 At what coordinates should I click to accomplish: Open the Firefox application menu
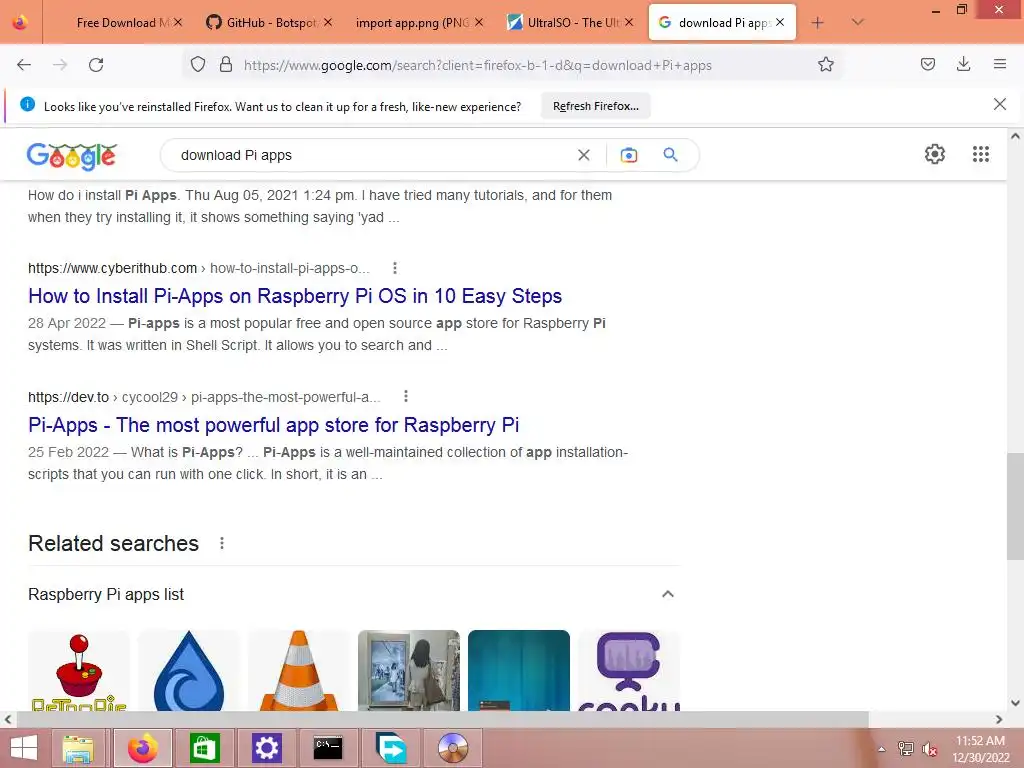(x=999, y=65)
